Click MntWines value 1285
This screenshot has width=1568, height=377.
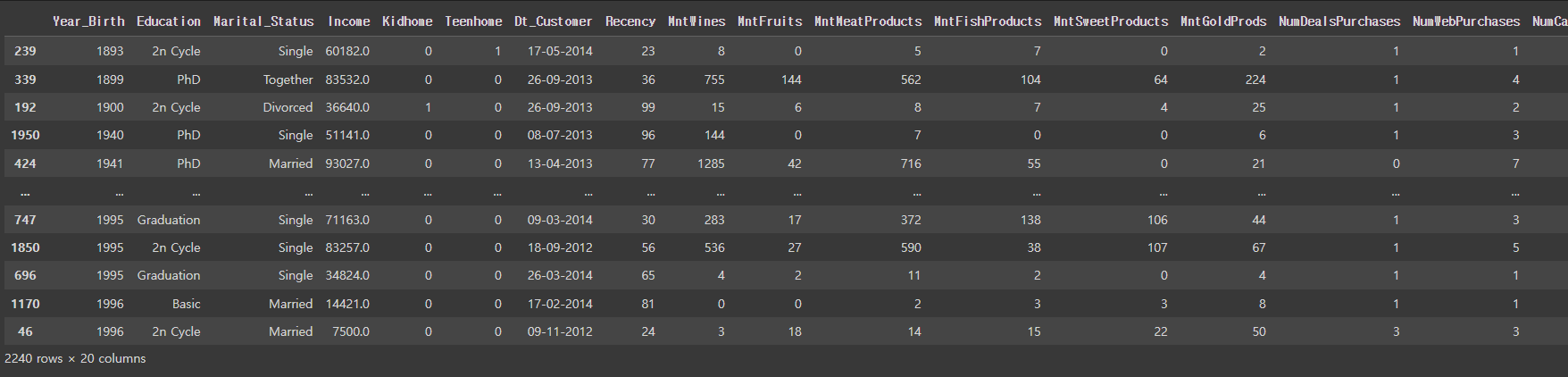tap(712, 163)
